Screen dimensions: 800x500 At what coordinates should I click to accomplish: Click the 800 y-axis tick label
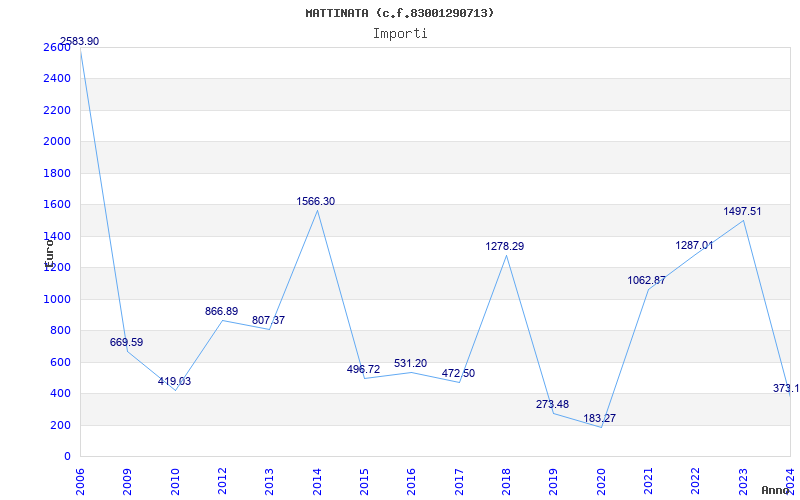click(60, 331)
